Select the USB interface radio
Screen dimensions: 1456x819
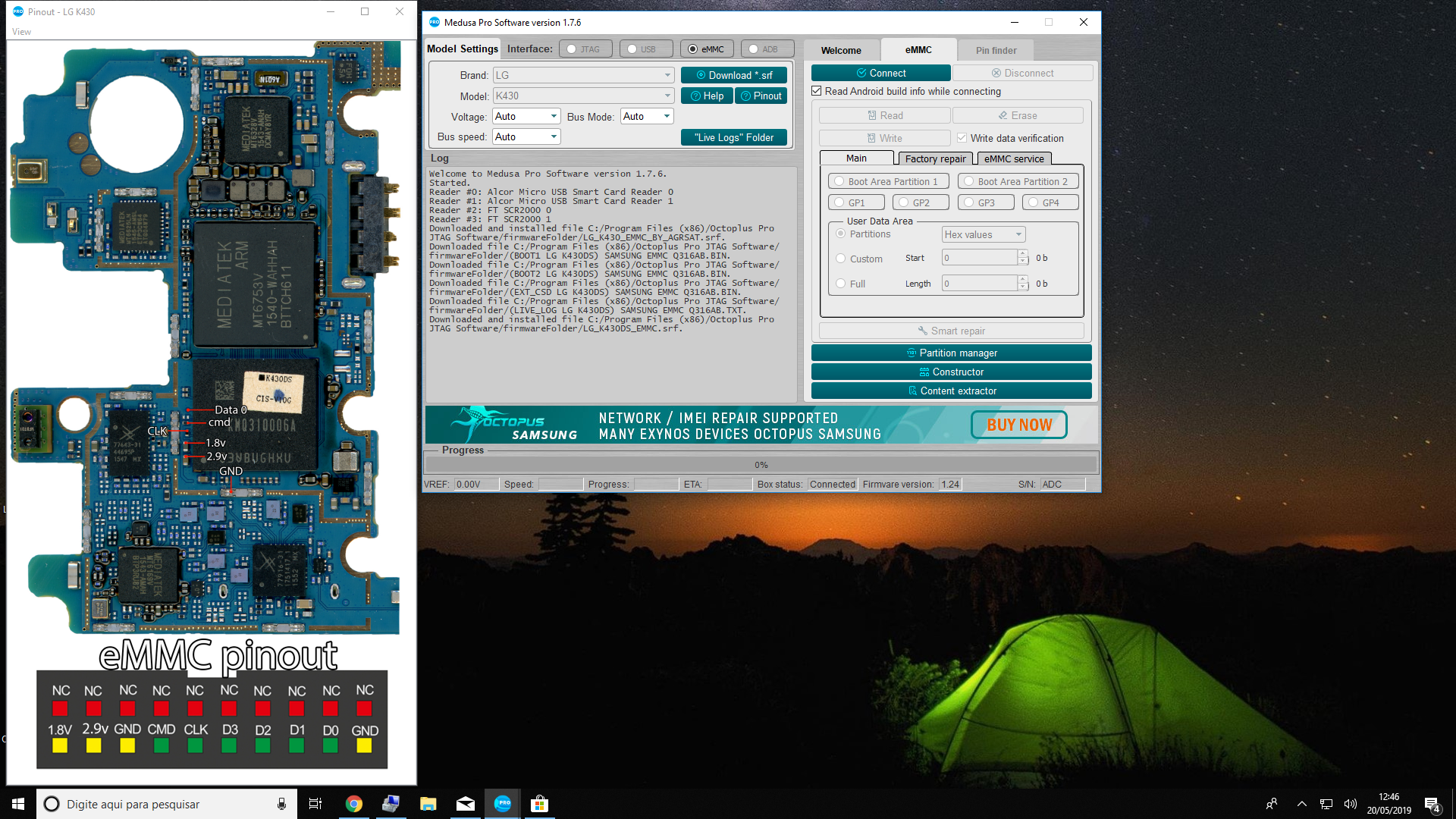(646, 49)
